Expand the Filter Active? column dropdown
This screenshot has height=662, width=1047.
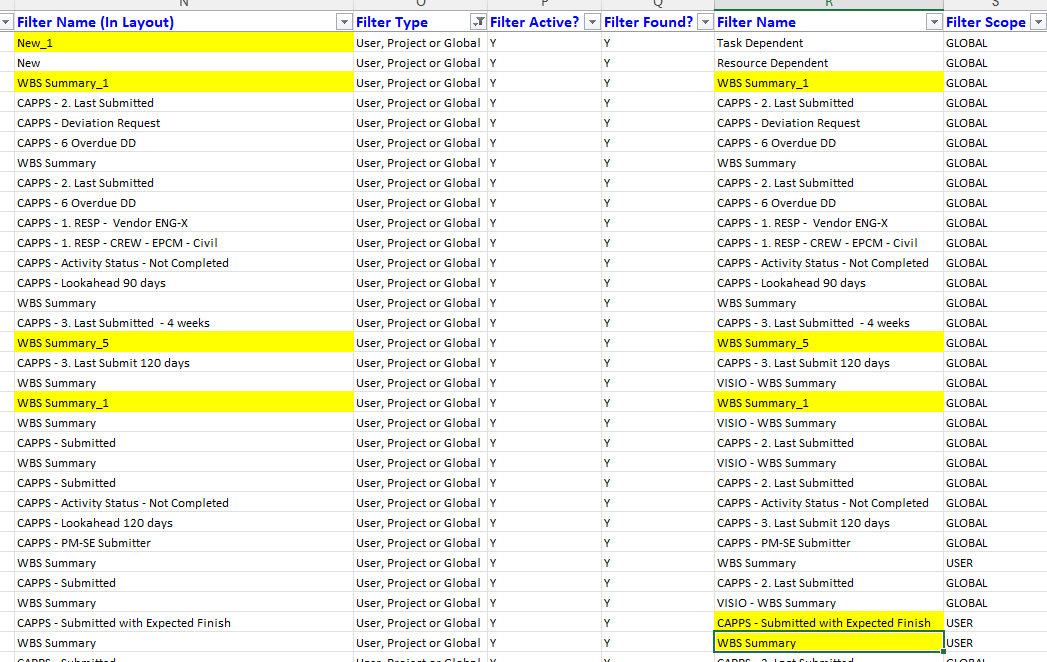tap(593, 22)
